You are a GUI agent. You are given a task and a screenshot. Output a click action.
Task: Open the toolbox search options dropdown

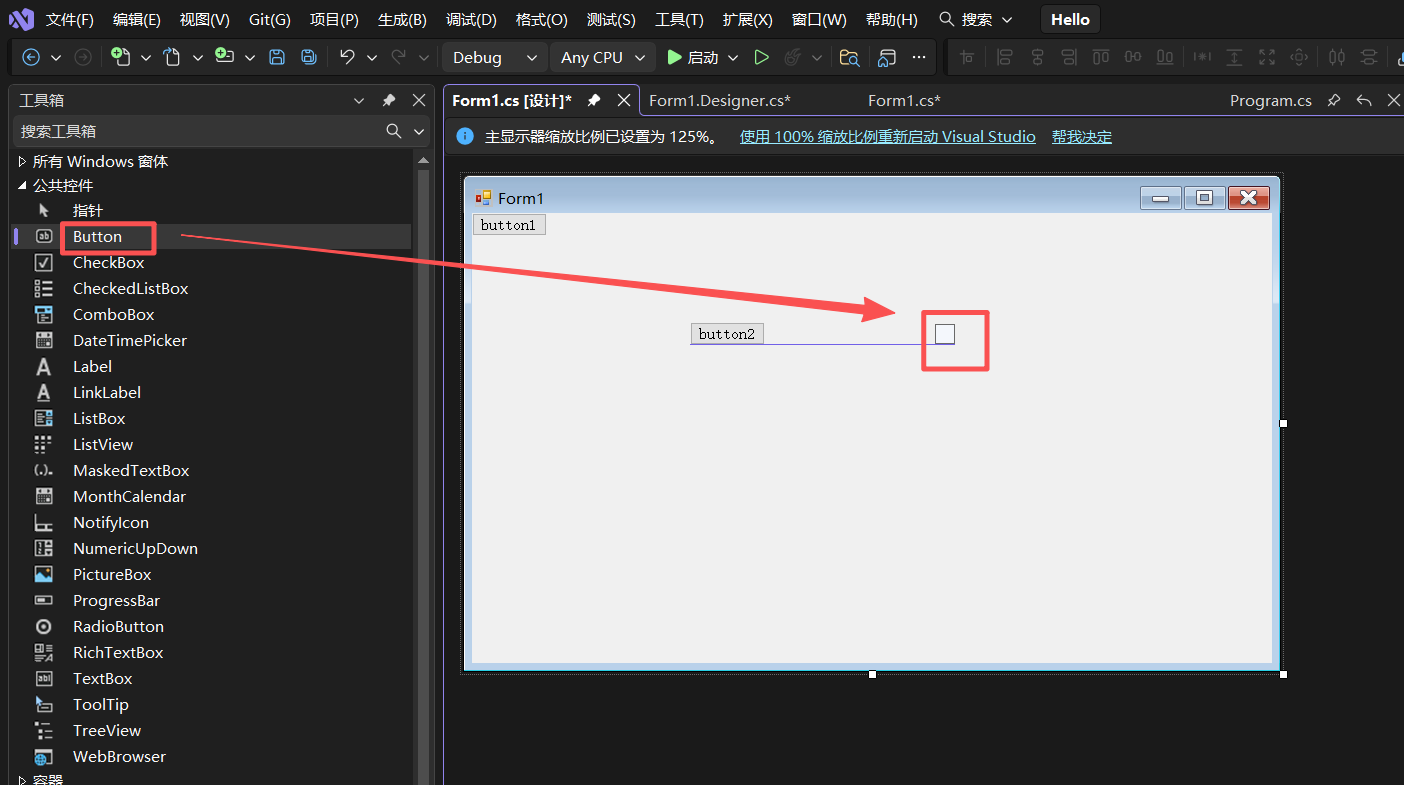coord(420,131)
